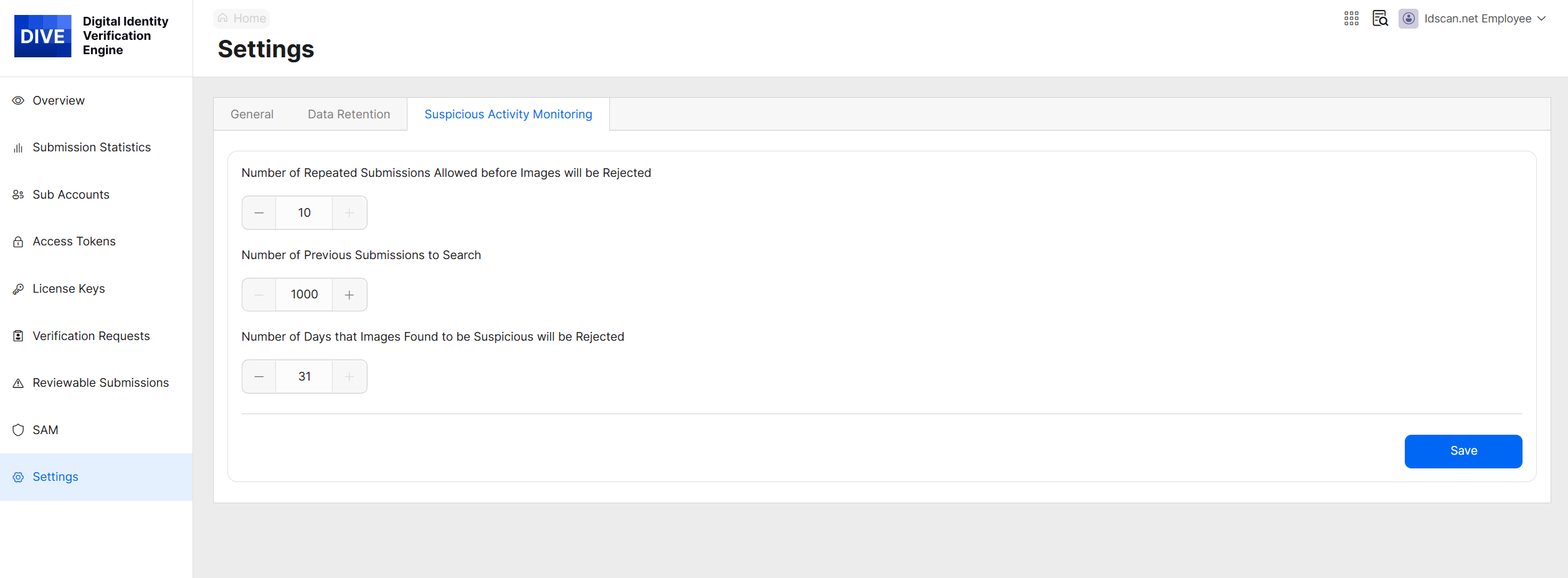The image size is (1568, 578).
Task: Open the apps grid icon
Action: [x=1351, y=19]
